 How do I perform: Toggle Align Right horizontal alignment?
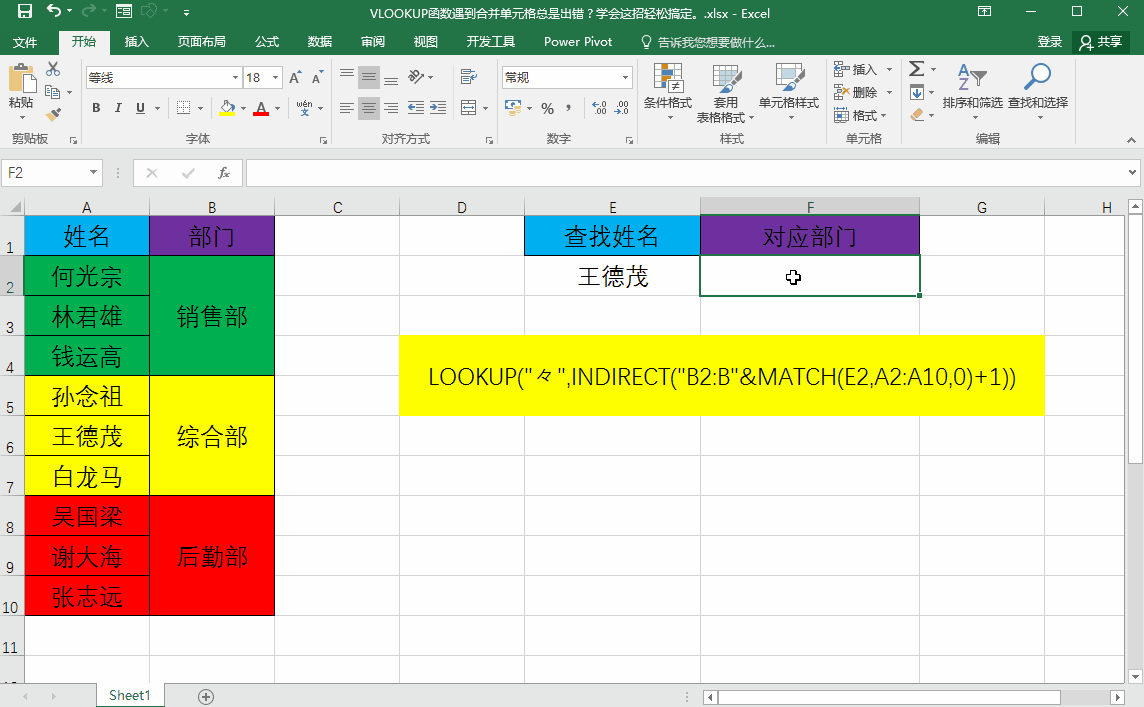coord(391,108)
